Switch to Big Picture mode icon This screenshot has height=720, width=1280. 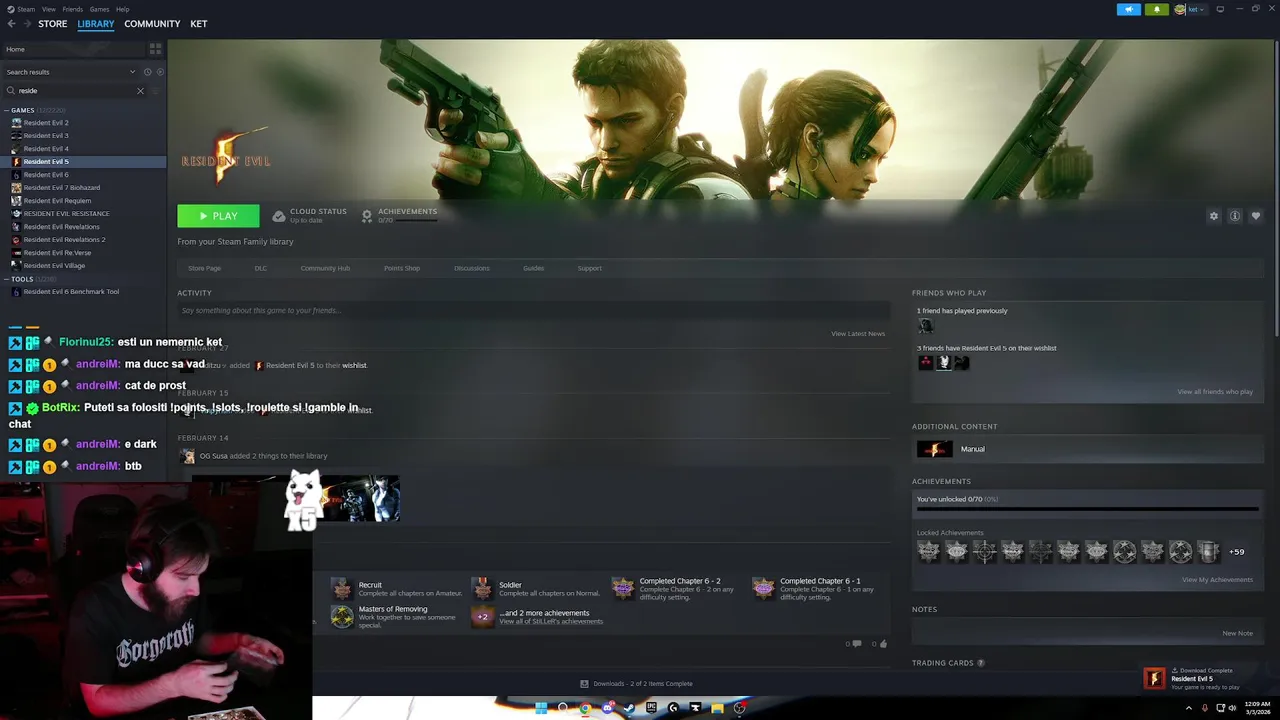click(1220, 9)
